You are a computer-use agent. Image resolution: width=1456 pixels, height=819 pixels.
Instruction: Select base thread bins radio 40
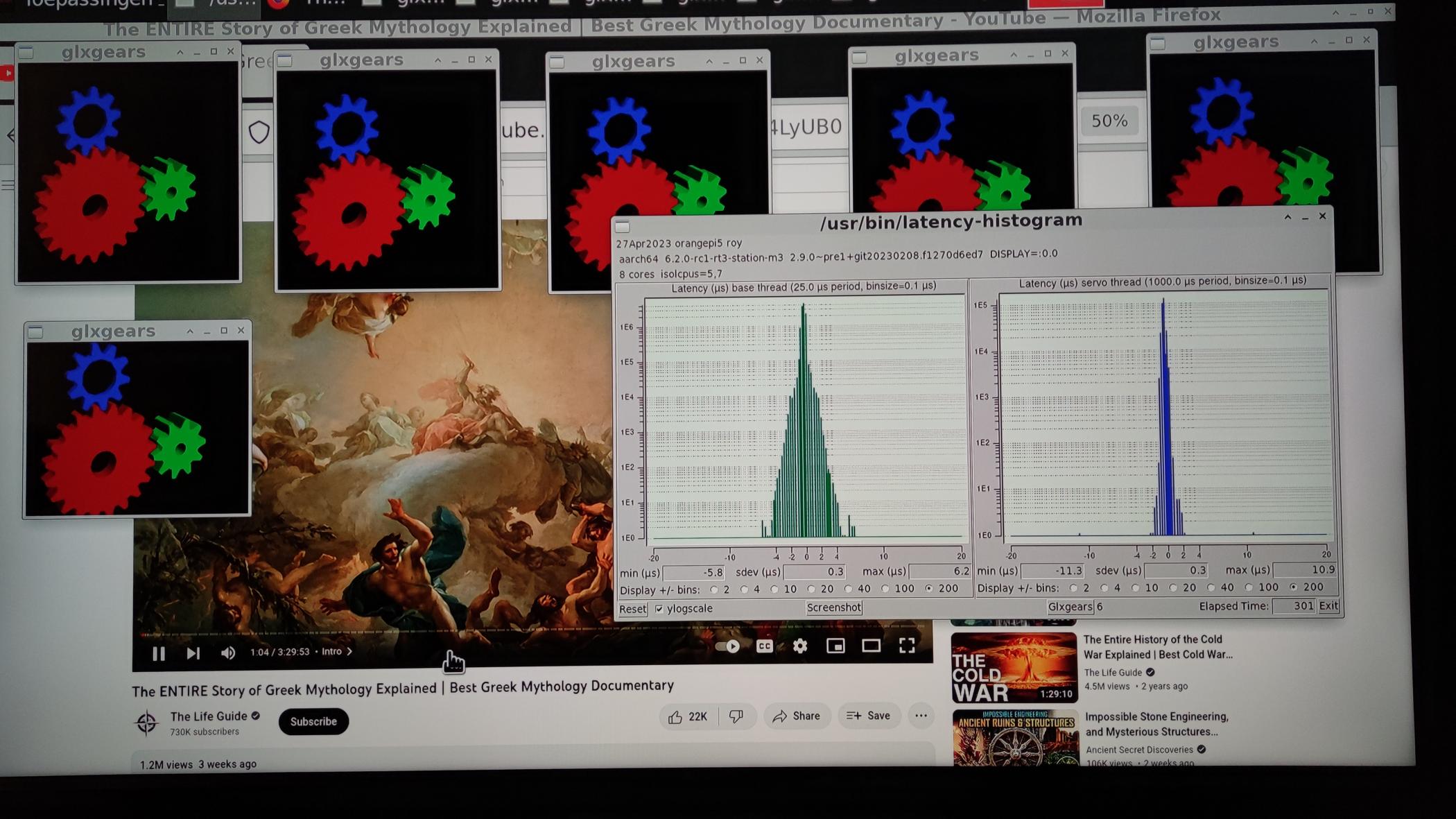pyautogui.click(x=848, y=589)
